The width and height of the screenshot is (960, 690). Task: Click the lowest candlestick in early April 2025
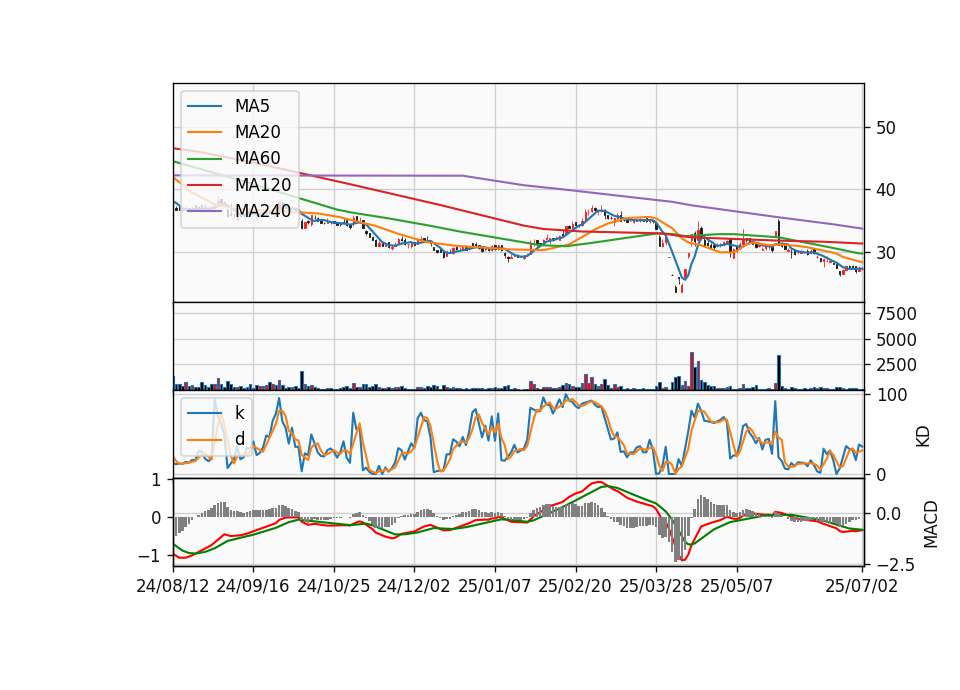point(677,288)
